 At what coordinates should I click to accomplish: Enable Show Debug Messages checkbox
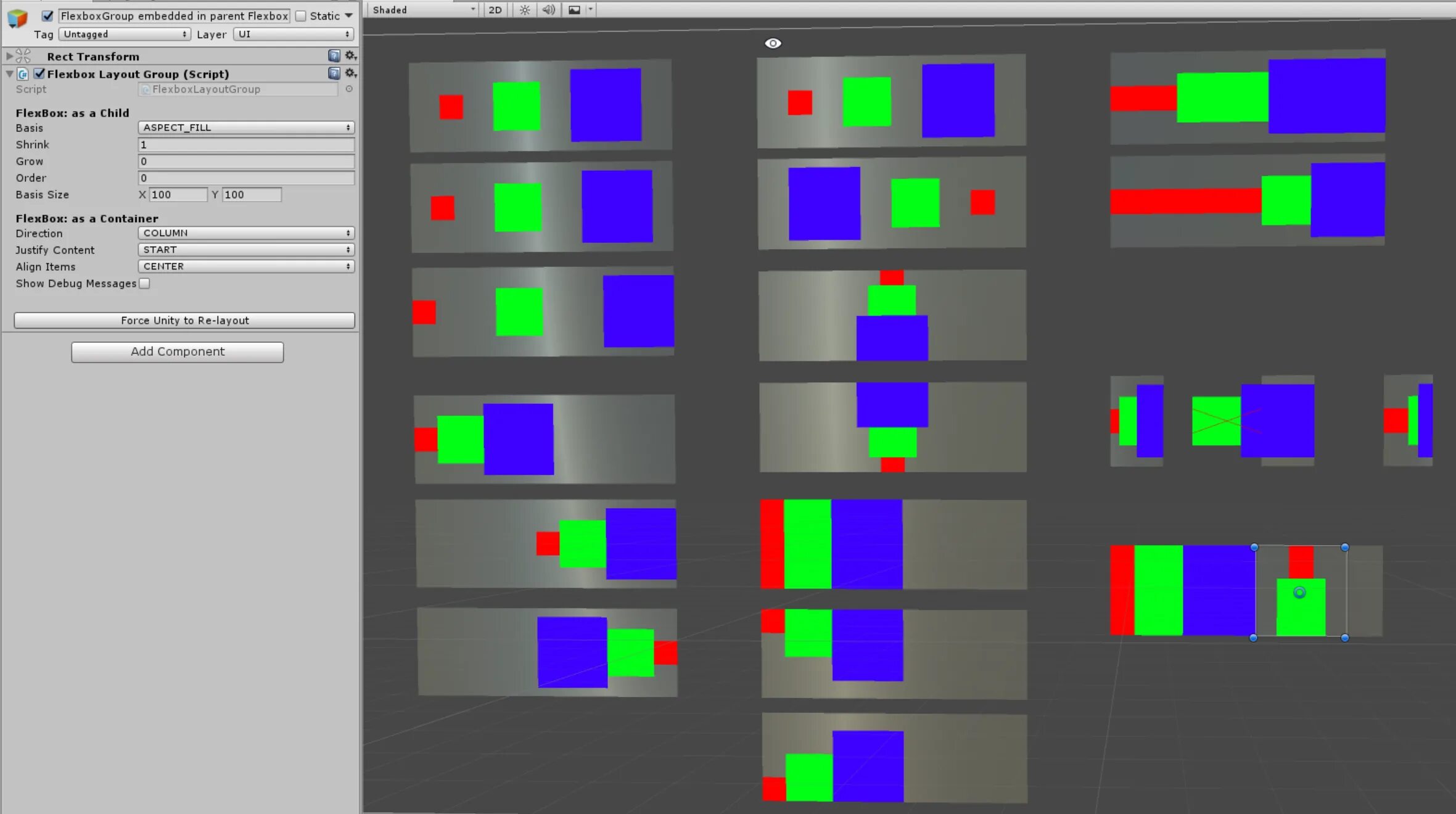144,284
